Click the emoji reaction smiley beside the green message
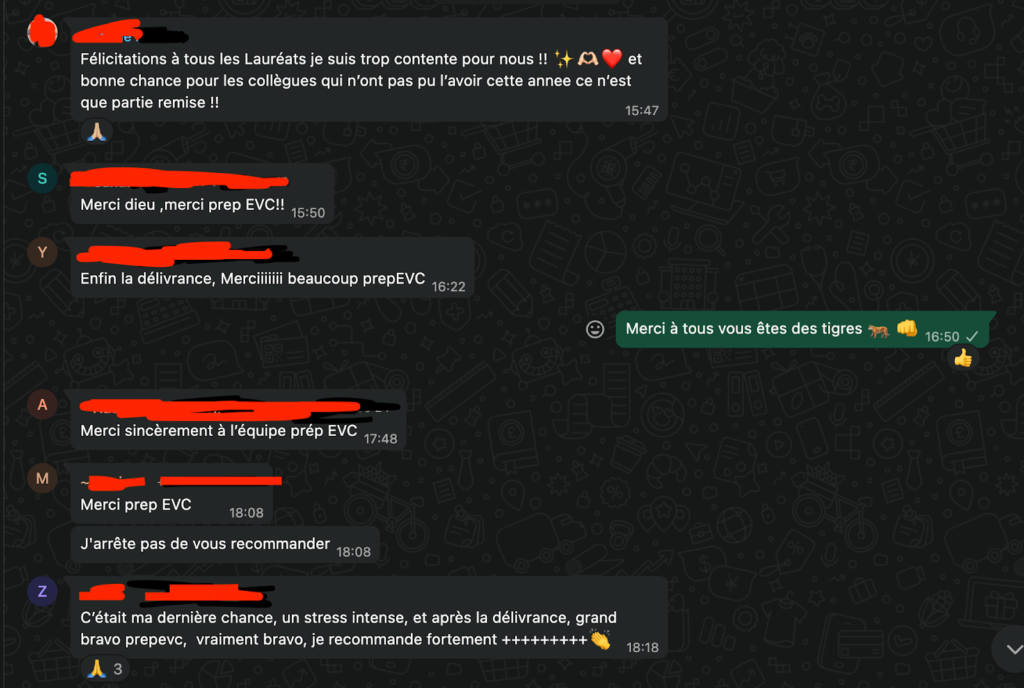This screenshot has width=1024, height=688. 594,329
